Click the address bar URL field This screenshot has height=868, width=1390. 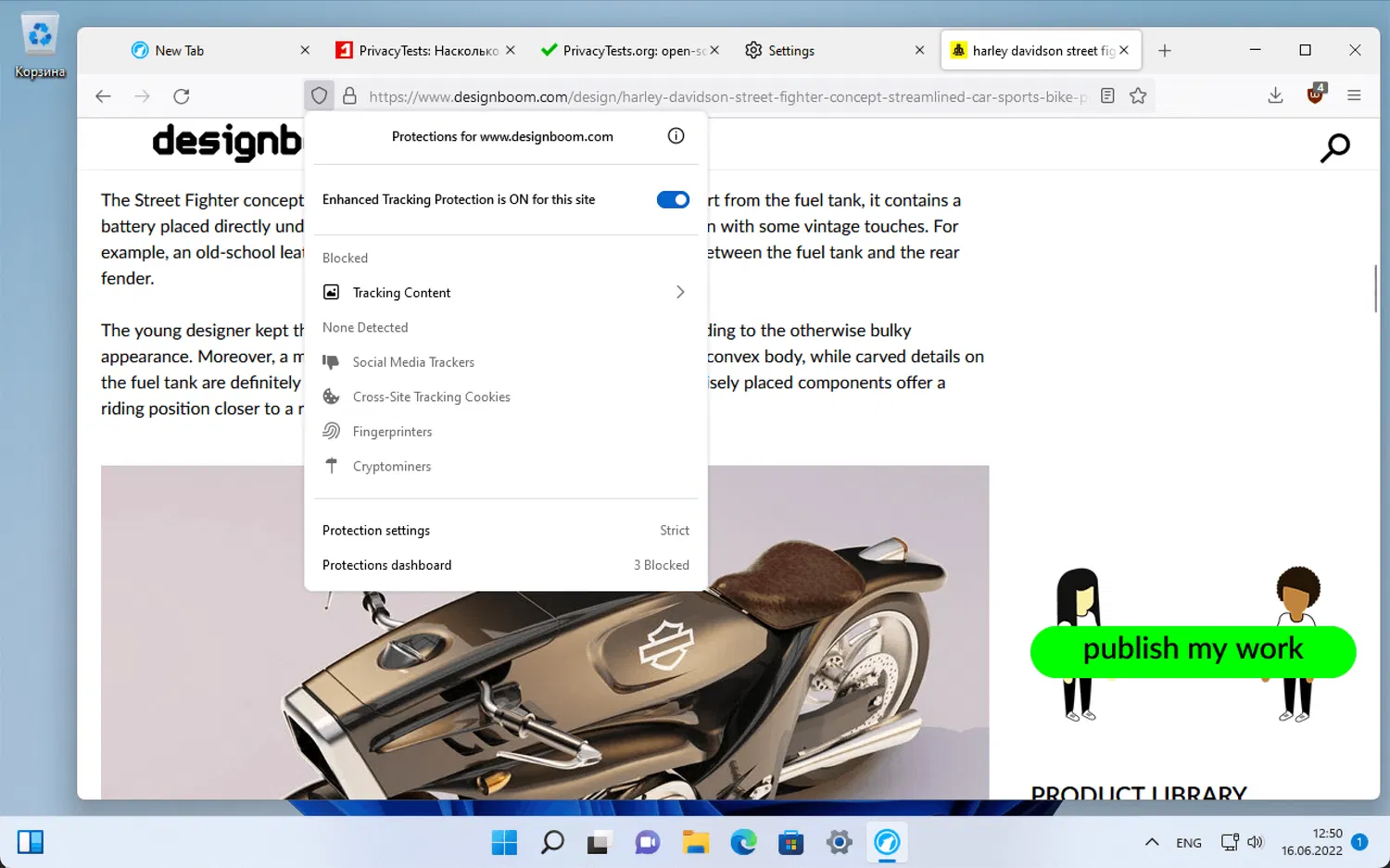click(727, 96)
